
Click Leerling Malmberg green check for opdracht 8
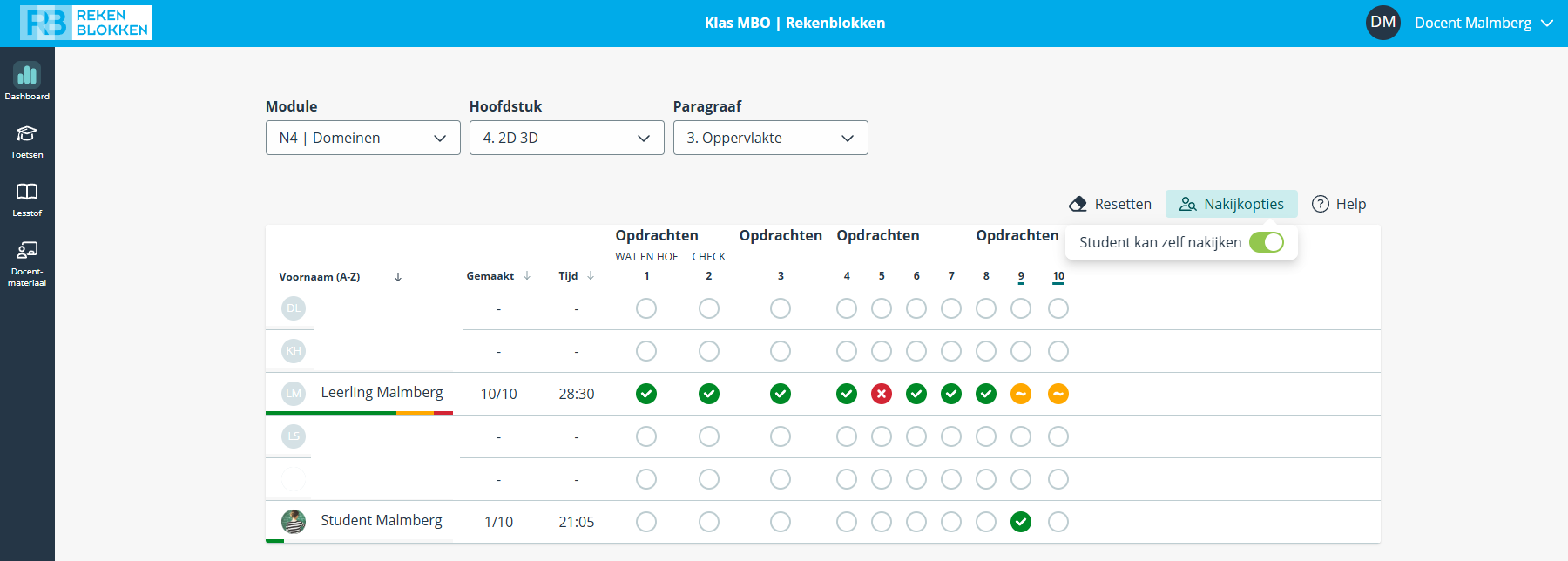(x=986, y=394)
